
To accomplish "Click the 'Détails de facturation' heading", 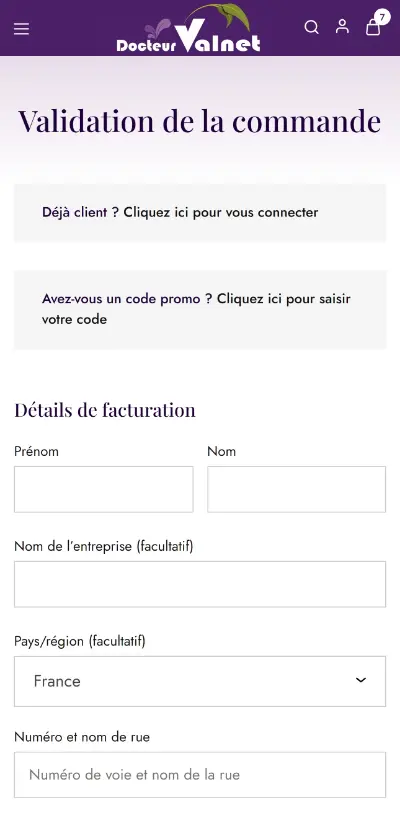I will tap(105, 410).
